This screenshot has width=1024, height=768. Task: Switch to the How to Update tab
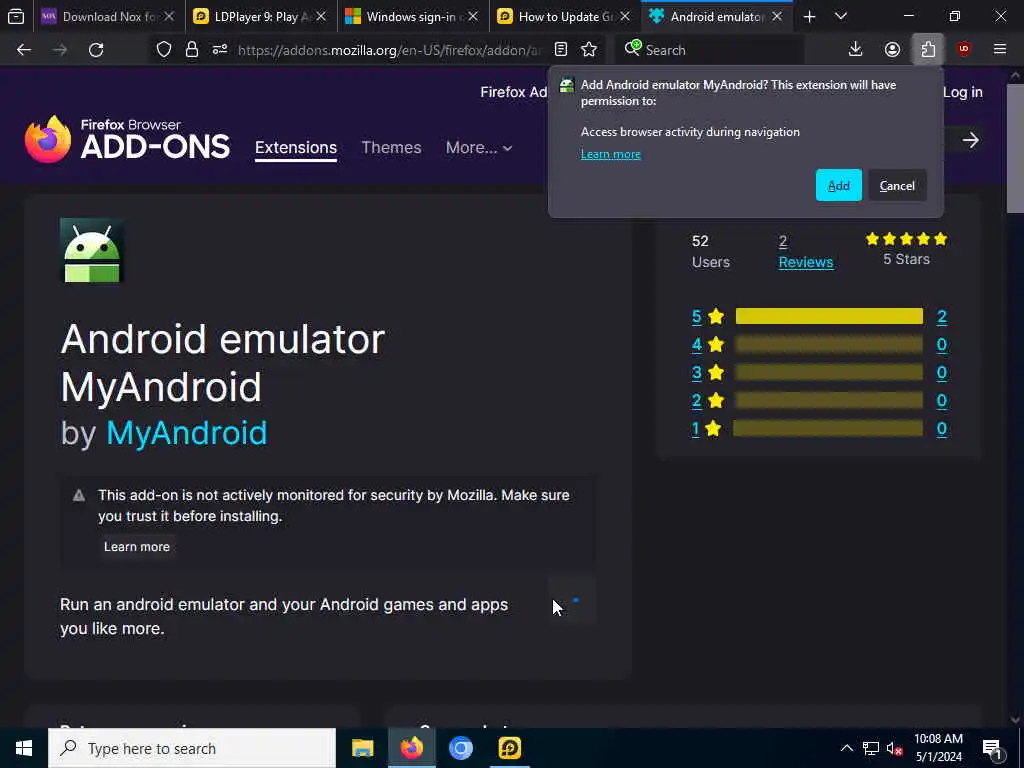point(565,16)
